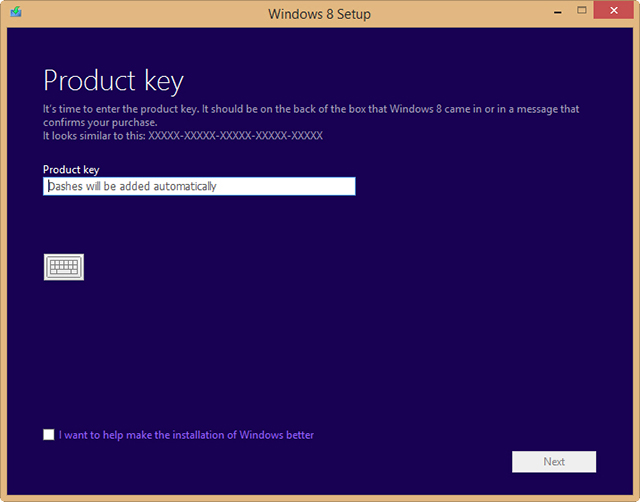Open the on-screen touch keyboard icon
This screenshot has width=640, height=502.
pos(64,267)
